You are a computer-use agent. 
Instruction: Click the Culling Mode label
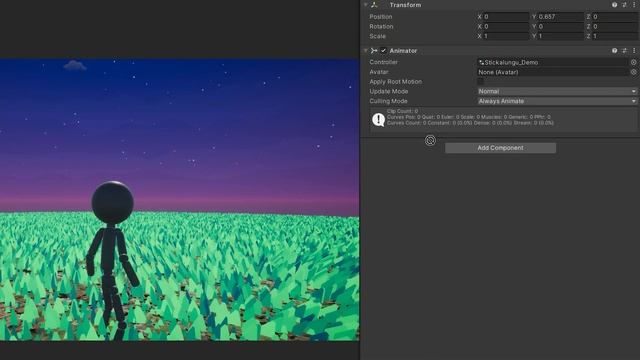click(388, 101)
